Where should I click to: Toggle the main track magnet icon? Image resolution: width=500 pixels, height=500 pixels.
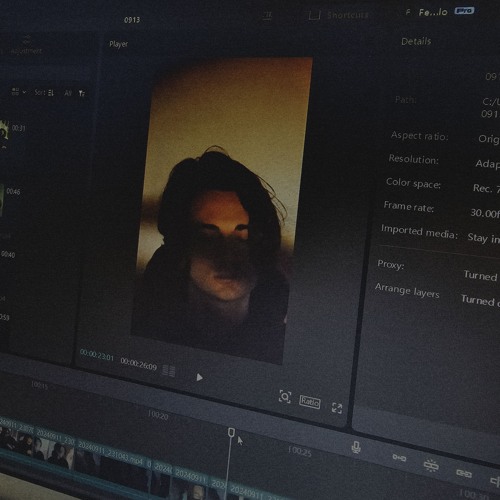point(399,458)
